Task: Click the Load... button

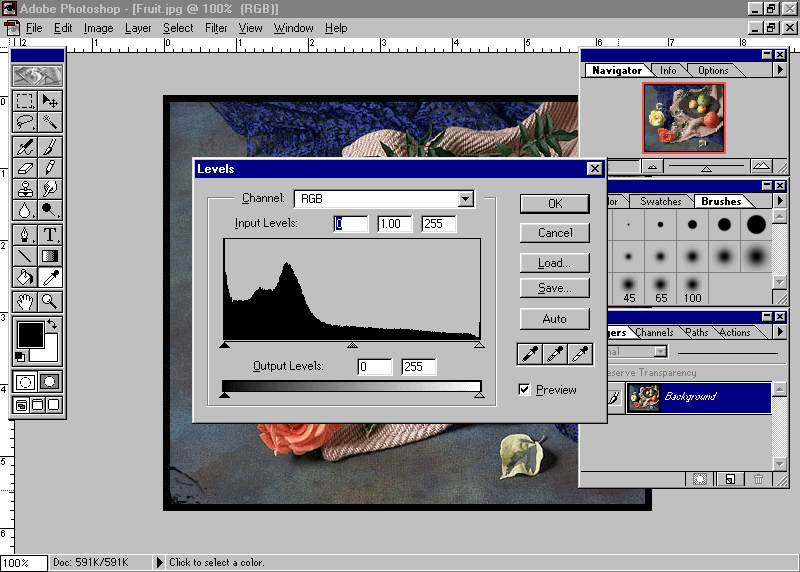Action: [555, 263]
